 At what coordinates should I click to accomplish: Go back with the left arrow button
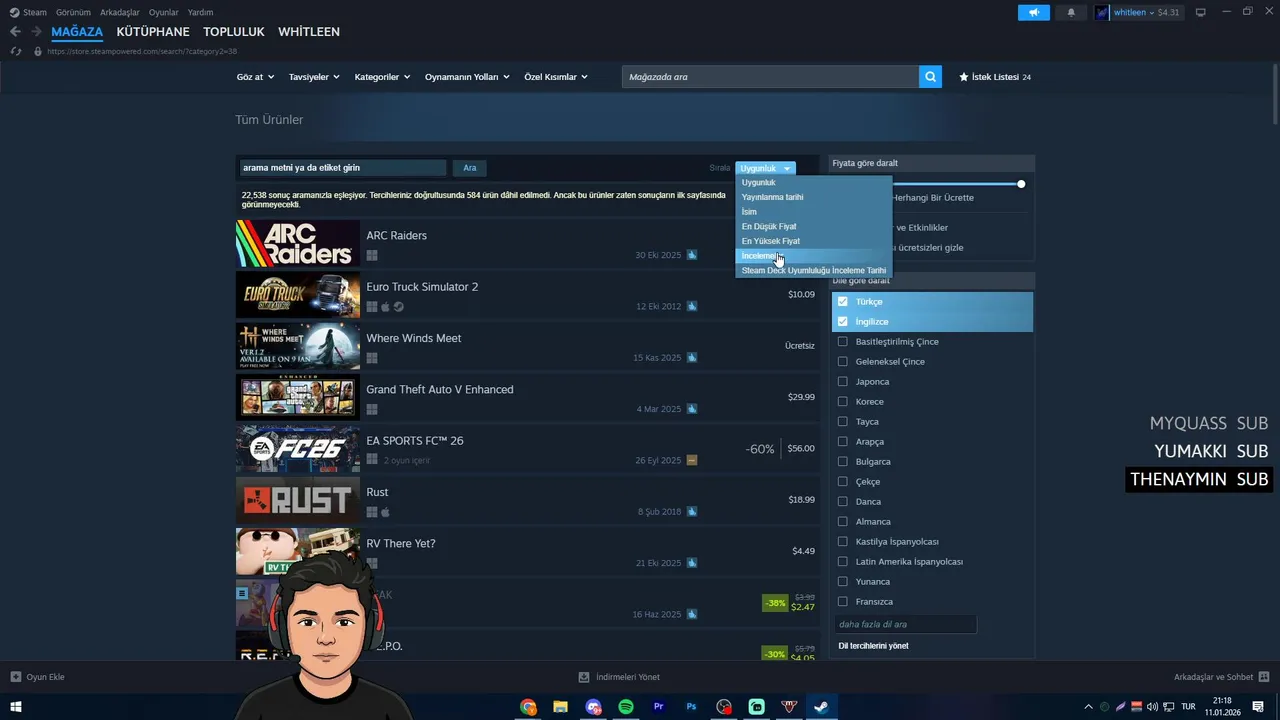coord(15,32)
